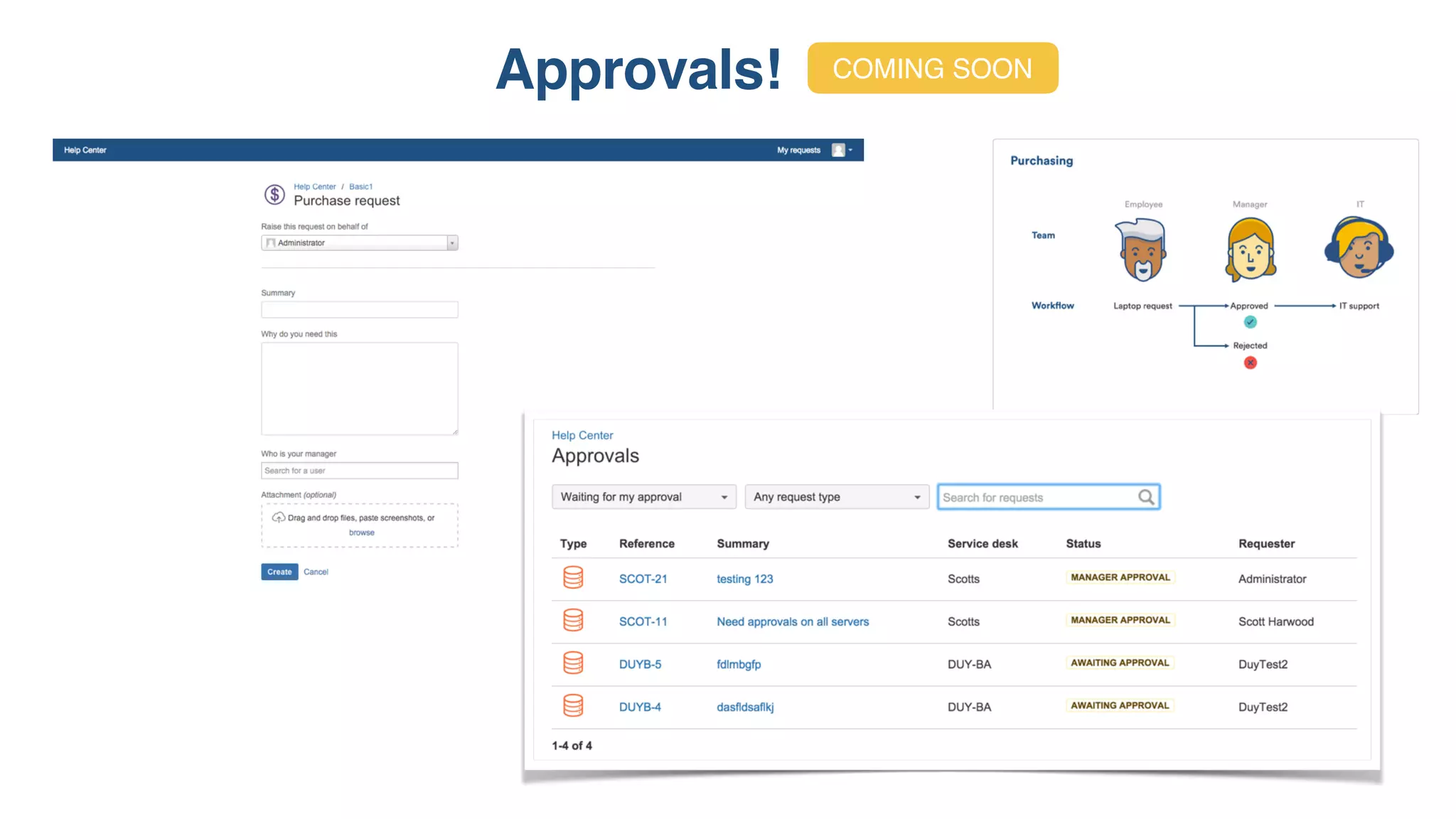Click Help Center in the blue header

(x=85, y=150)
